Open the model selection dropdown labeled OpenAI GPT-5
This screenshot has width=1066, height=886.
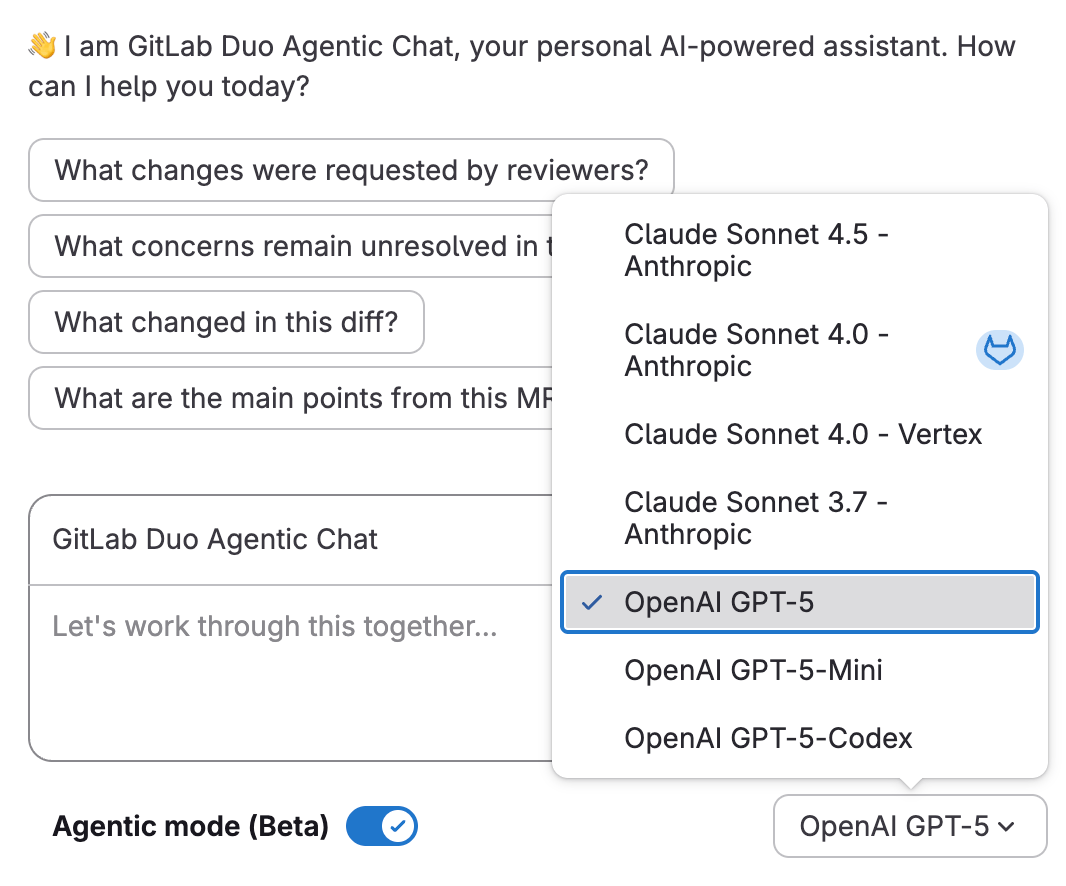point(909,826)
